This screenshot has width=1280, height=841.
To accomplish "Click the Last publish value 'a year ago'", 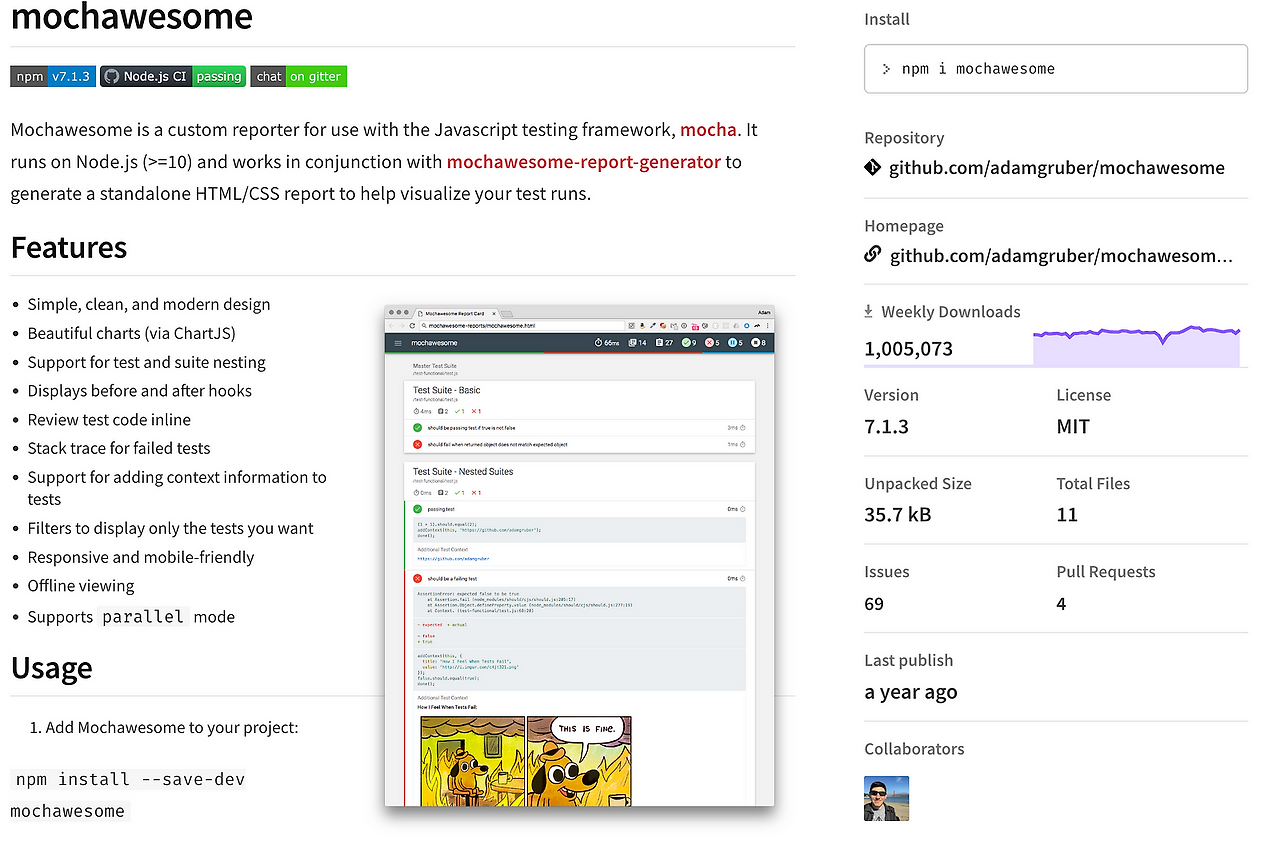I will click(x=911, y=692).
